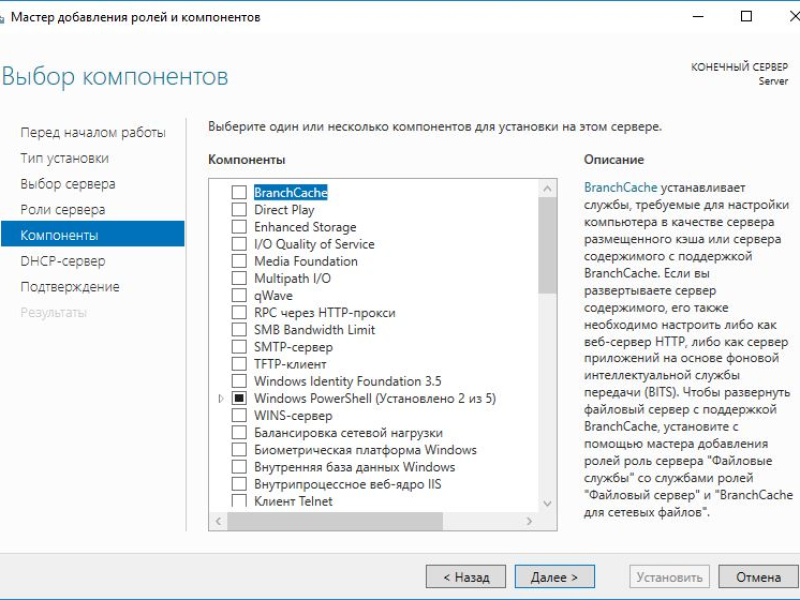Click the components list scroll-up arrow
Screen dimensions: 800x600
click(547, 189)
